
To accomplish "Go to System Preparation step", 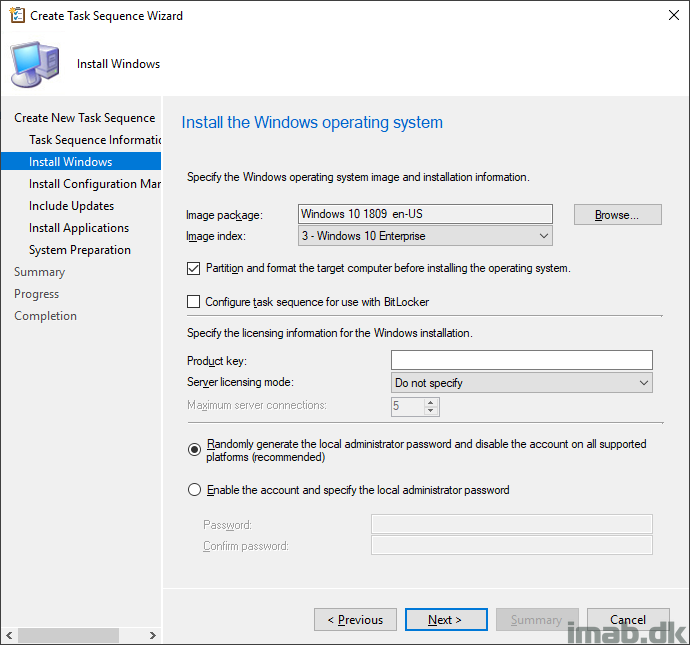I will pyautogui.click(x=80, y=250).
